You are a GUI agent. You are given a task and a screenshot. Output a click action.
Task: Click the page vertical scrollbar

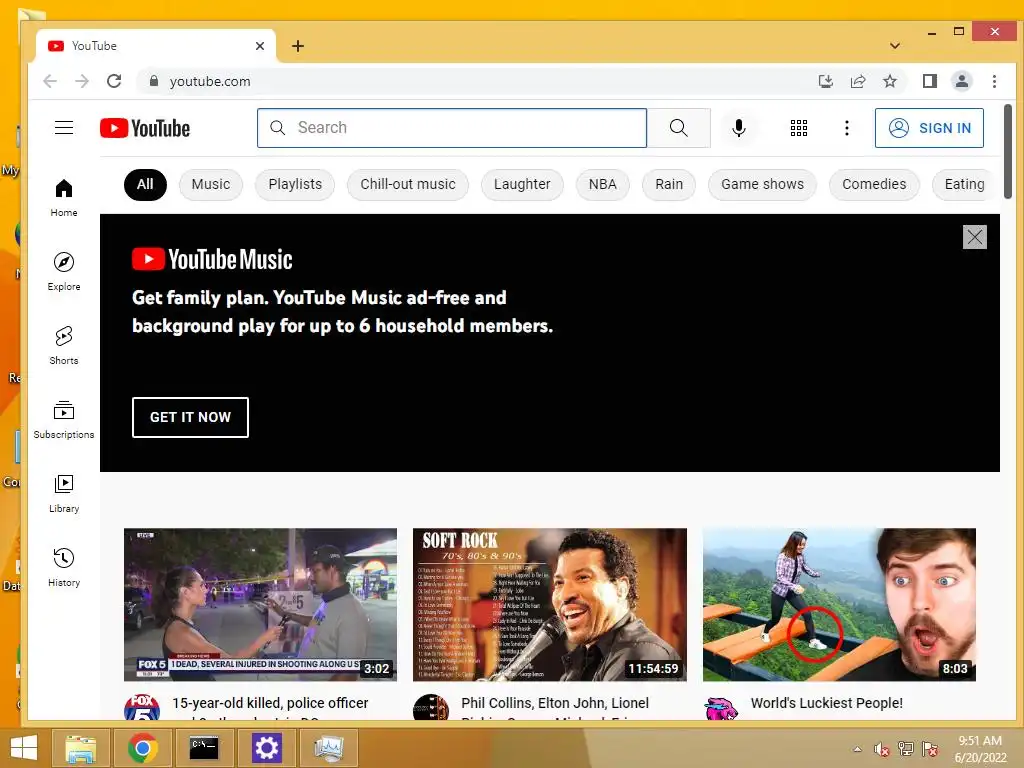[1008, 152]
